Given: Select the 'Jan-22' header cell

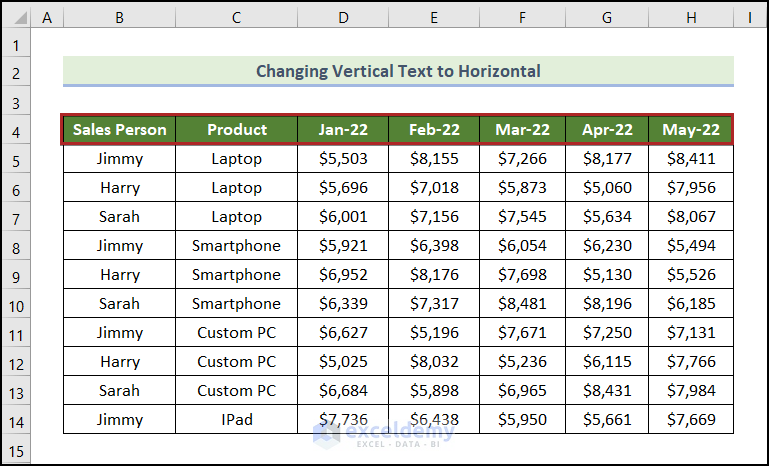Looking at the screenshot, I should click(343, 130).
